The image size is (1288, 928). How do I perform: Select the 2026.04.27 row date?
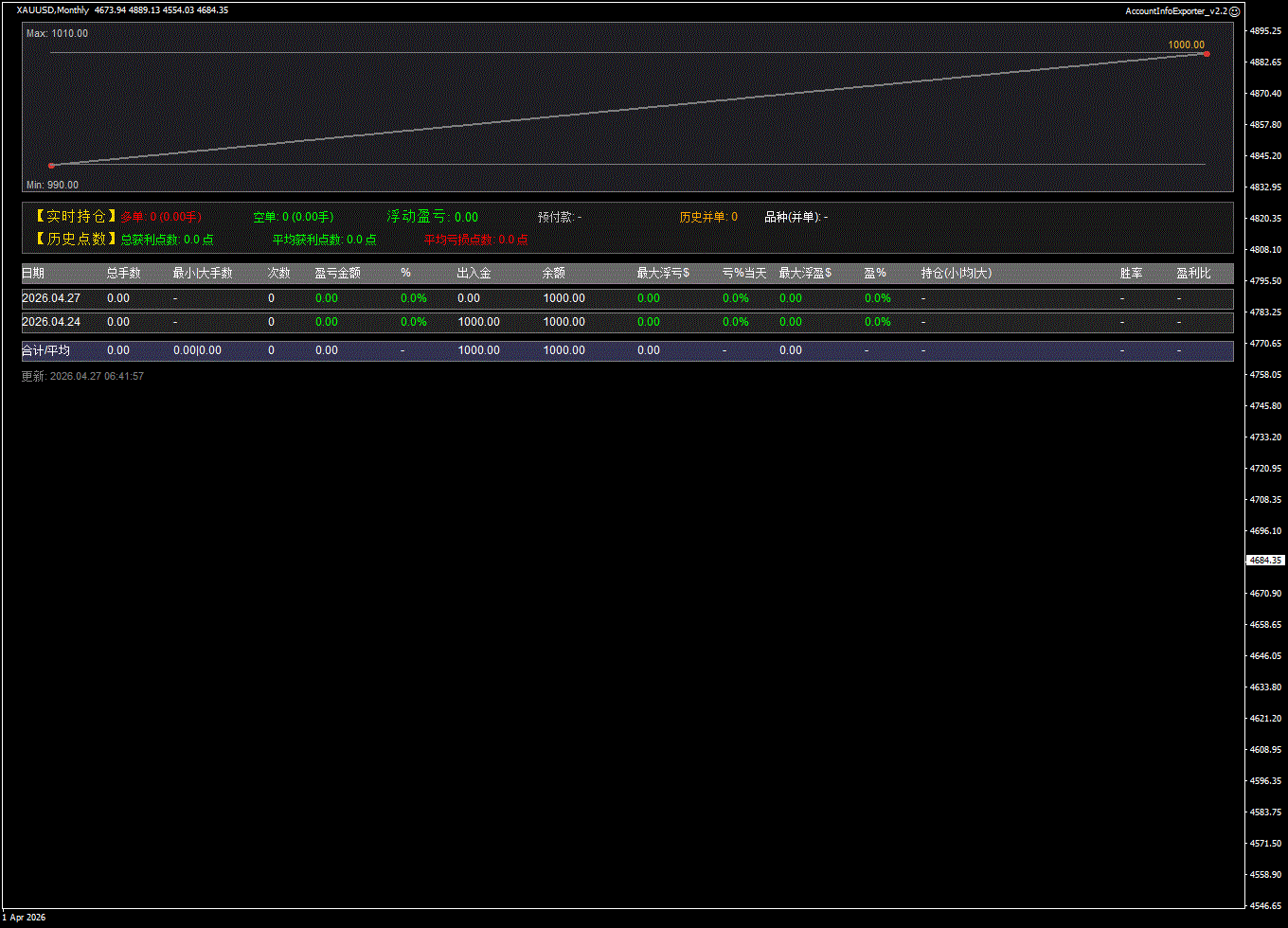pyautogui.click(x=51, y=298)
